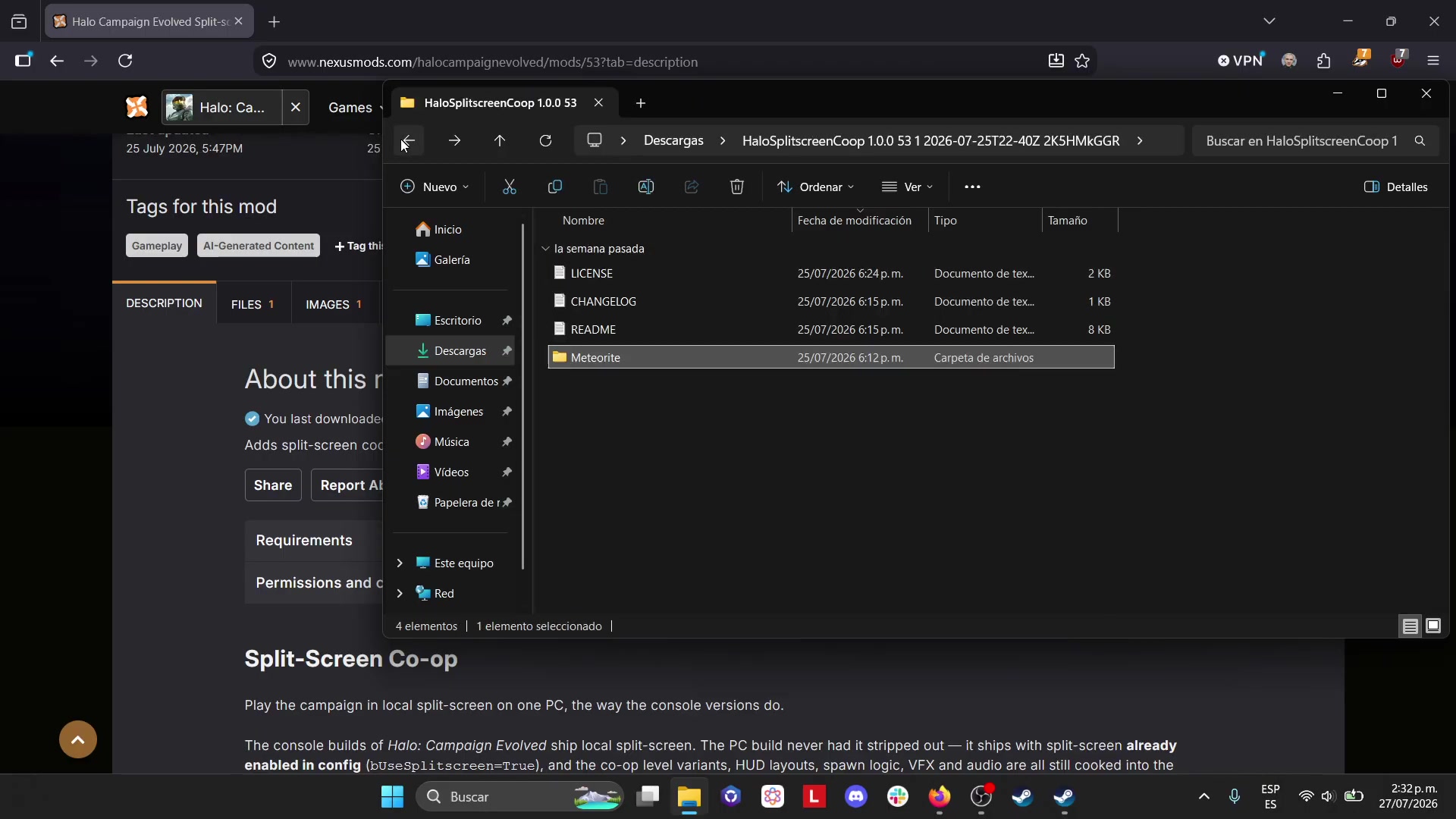
Task: Bookmark page with the star icon
Action: coord(1082,61)
